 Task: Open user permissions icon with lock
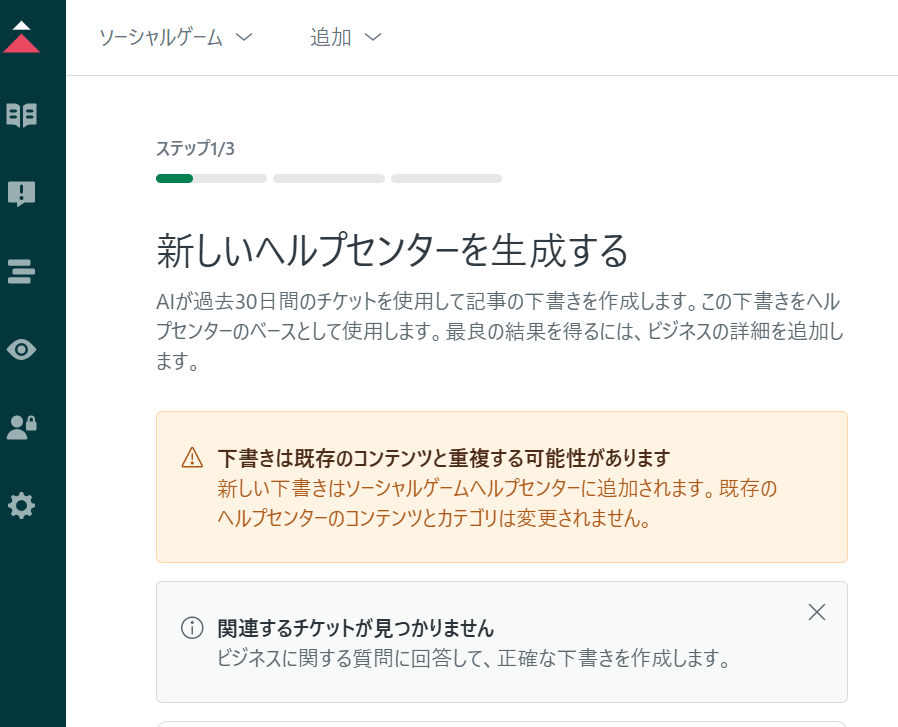point(21,427)
